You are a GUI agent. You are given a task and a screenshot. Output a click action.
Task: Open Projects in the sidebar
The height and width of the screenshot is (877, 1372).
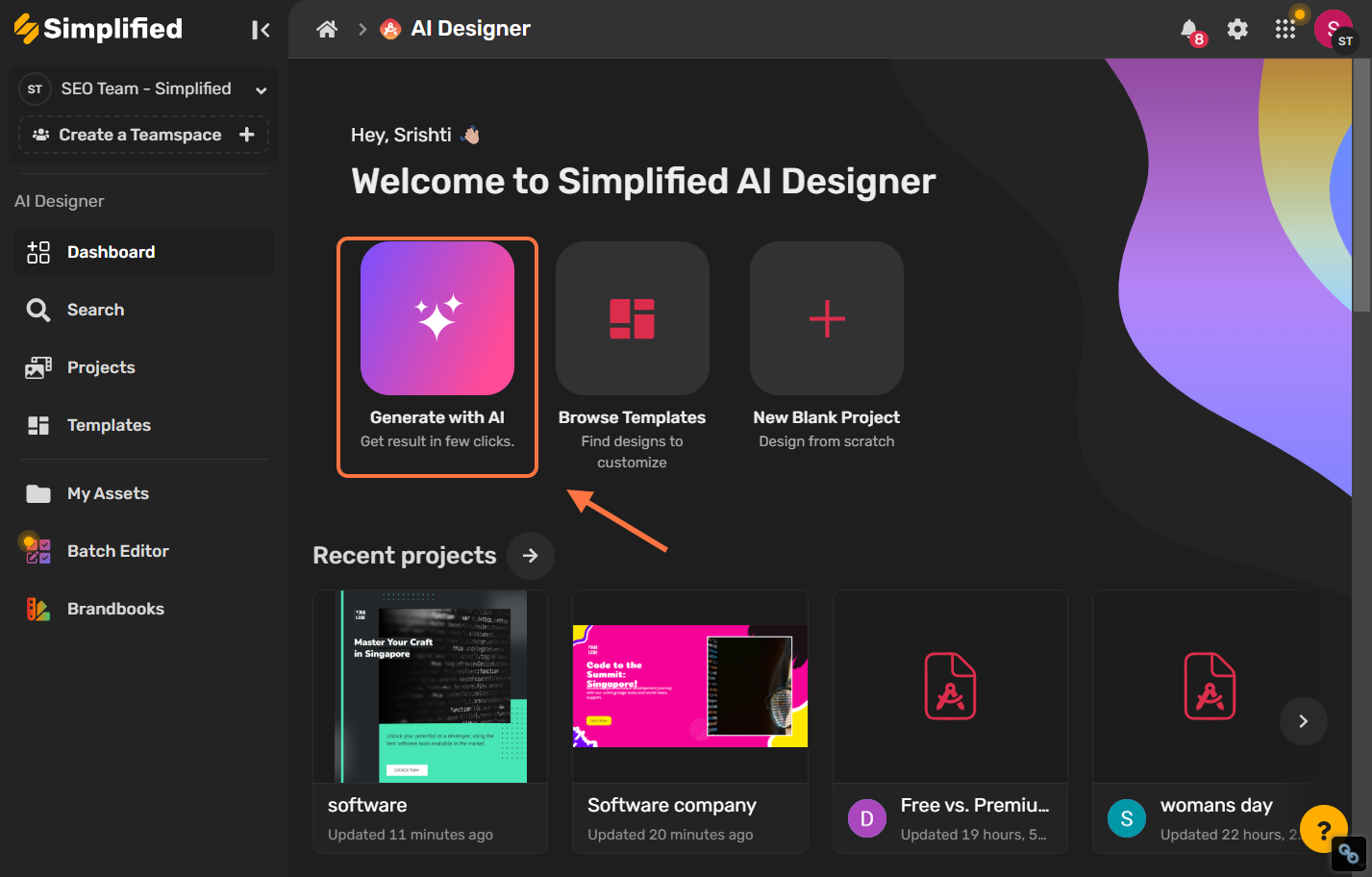click(144, 367)
